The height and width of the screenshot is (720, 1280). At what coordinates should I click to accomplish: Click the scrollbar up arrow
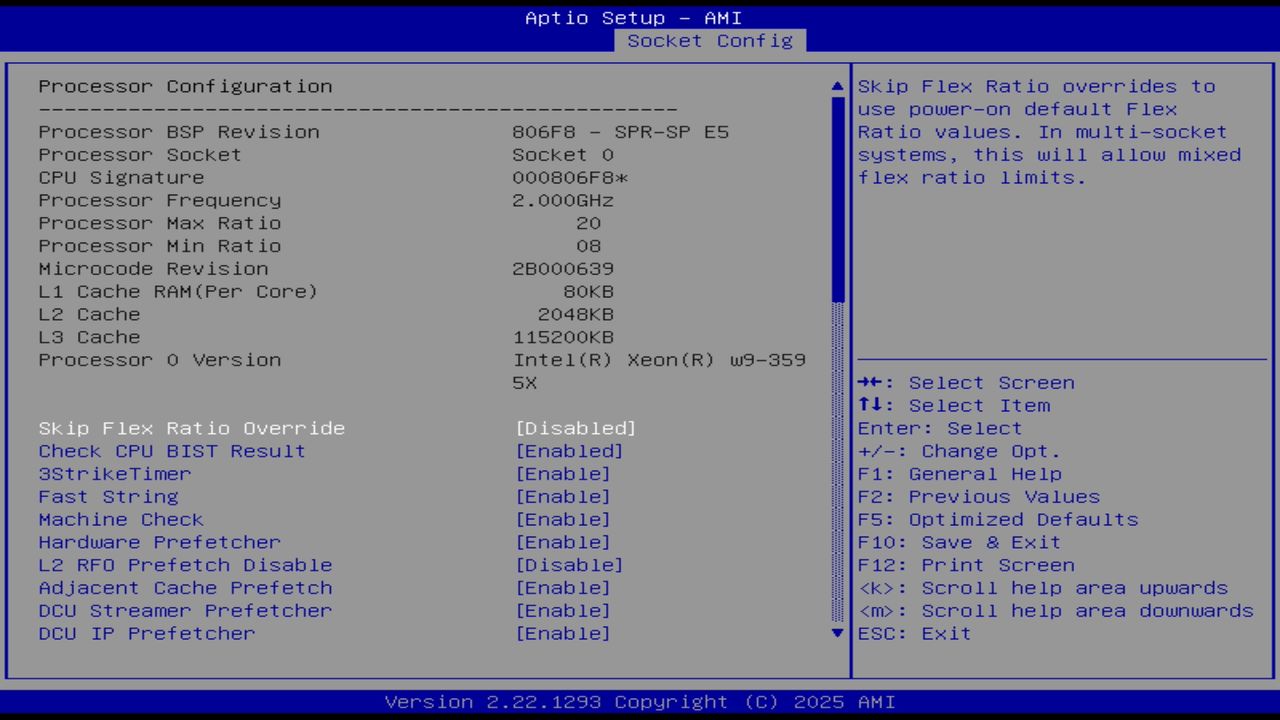[x=836, y=86]
